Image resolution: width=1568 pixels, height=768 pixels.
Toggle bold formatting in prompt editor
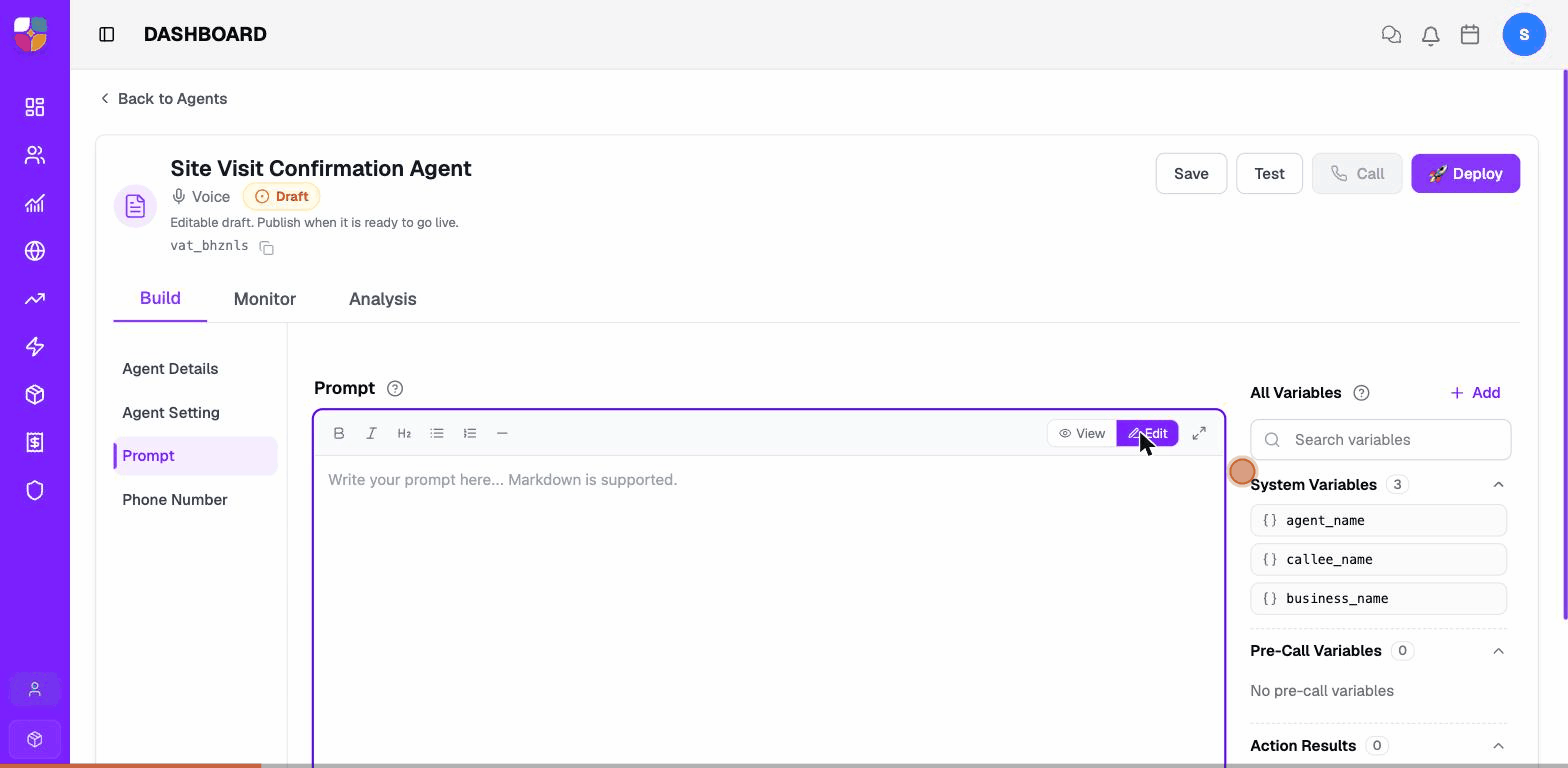[339, 433]
